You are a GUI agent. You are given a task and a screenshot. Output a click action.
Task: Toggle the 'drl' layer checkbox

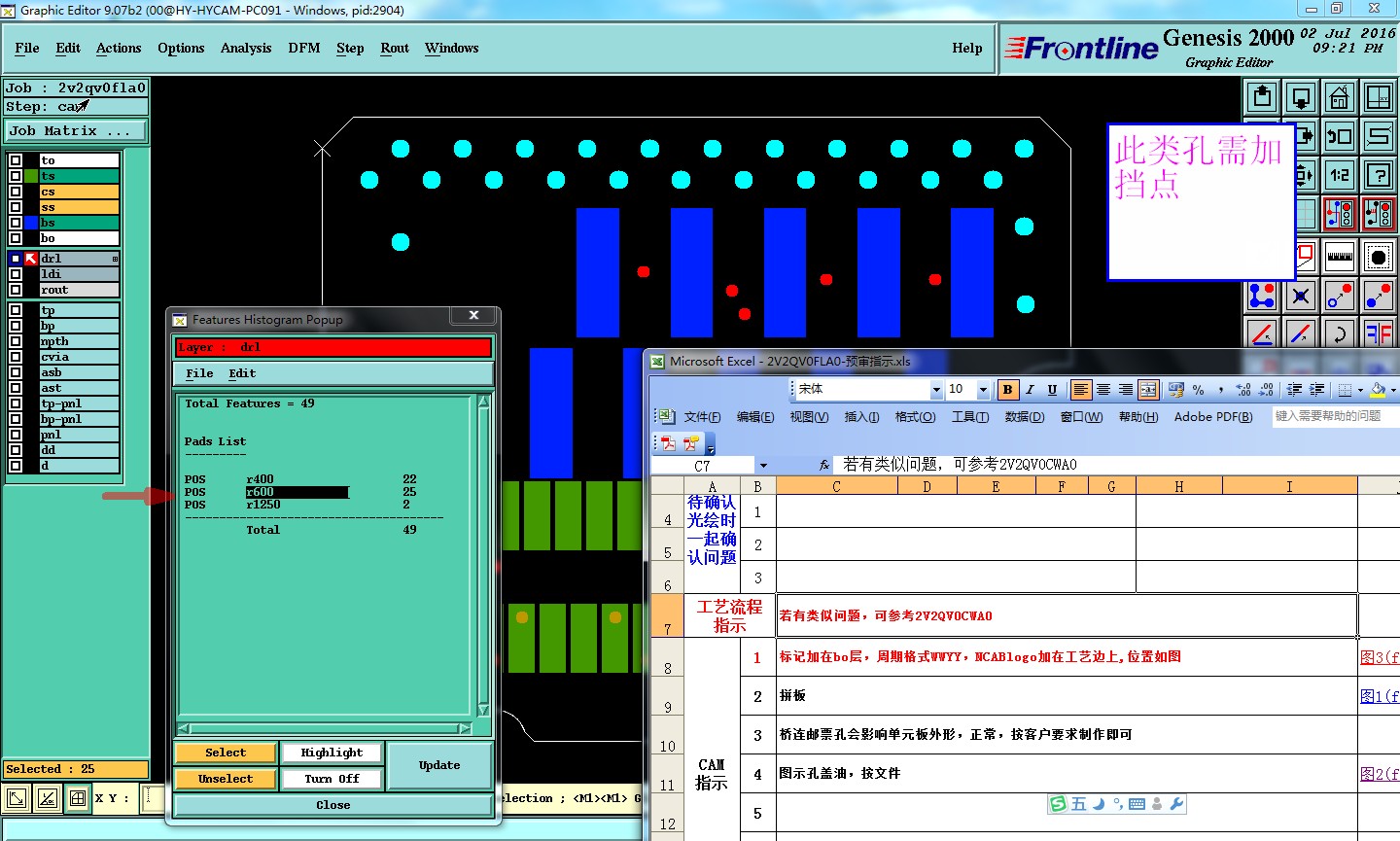(16, 259)
